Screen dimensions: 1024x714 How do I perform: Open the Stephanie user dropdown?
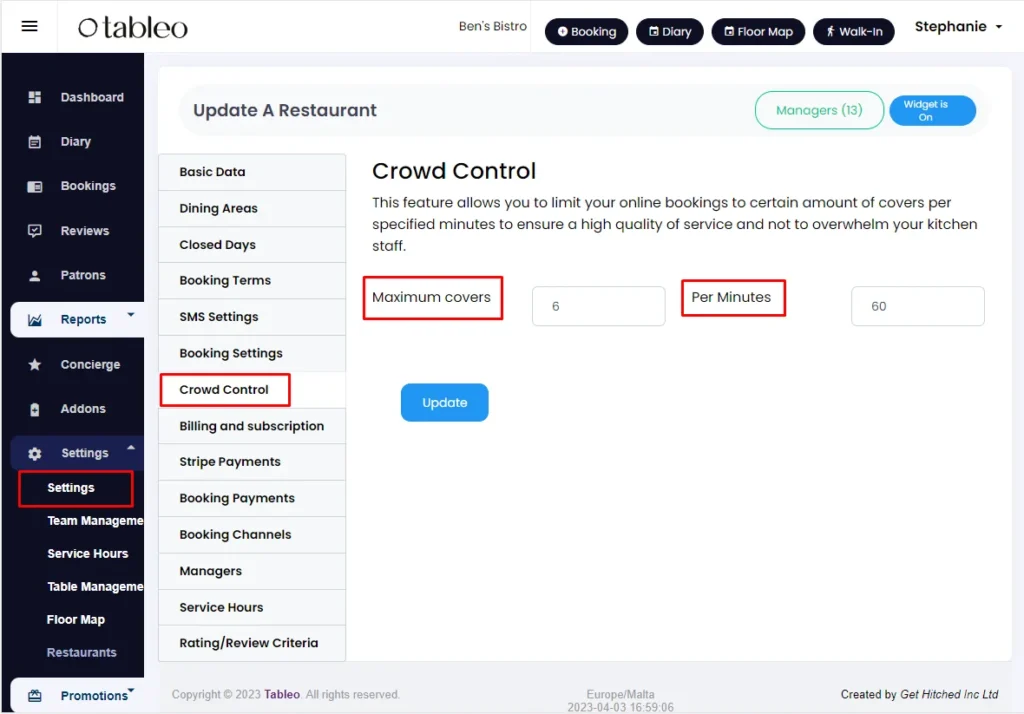(958, 27)
